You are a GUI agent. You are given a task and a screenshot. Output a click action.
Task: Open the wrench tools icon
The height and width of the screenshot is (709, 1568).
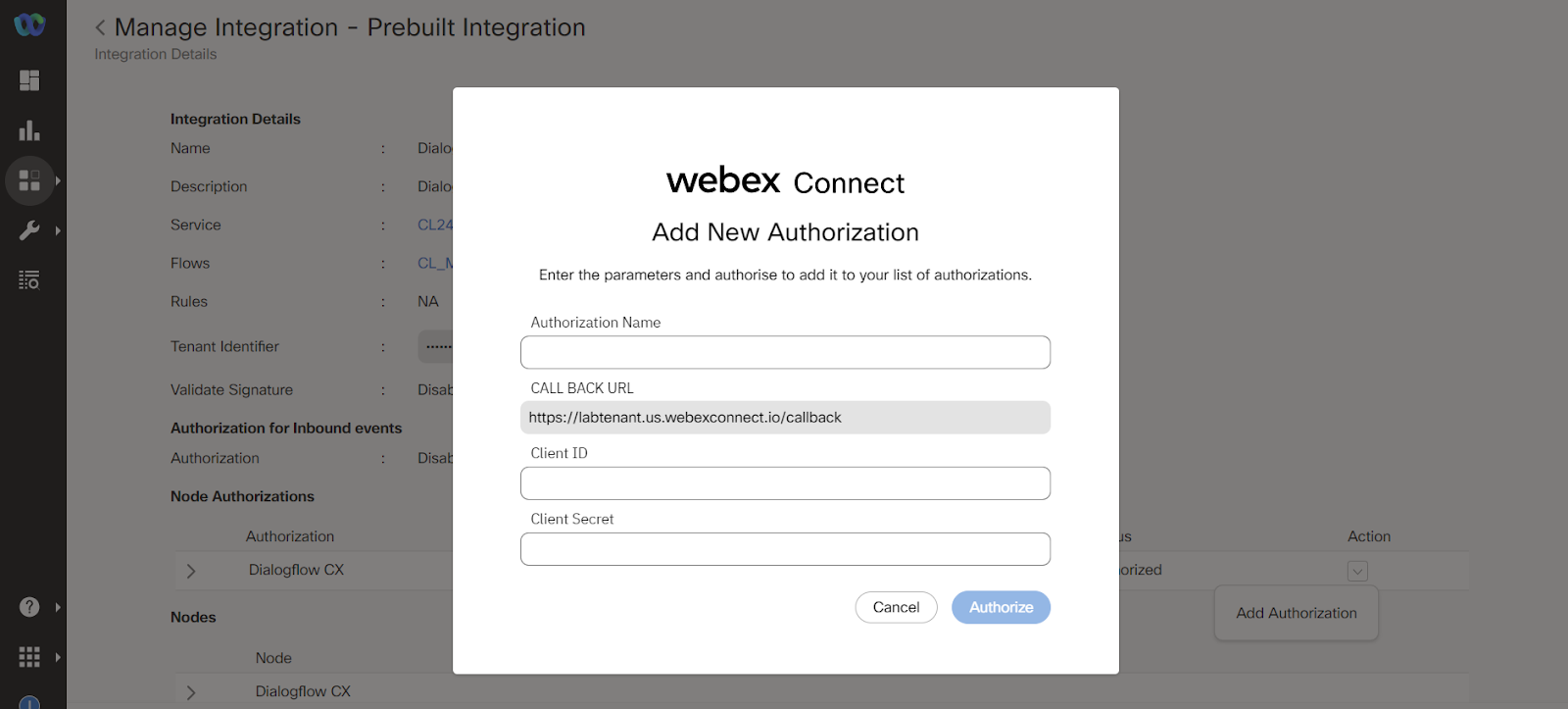[29, 230]
